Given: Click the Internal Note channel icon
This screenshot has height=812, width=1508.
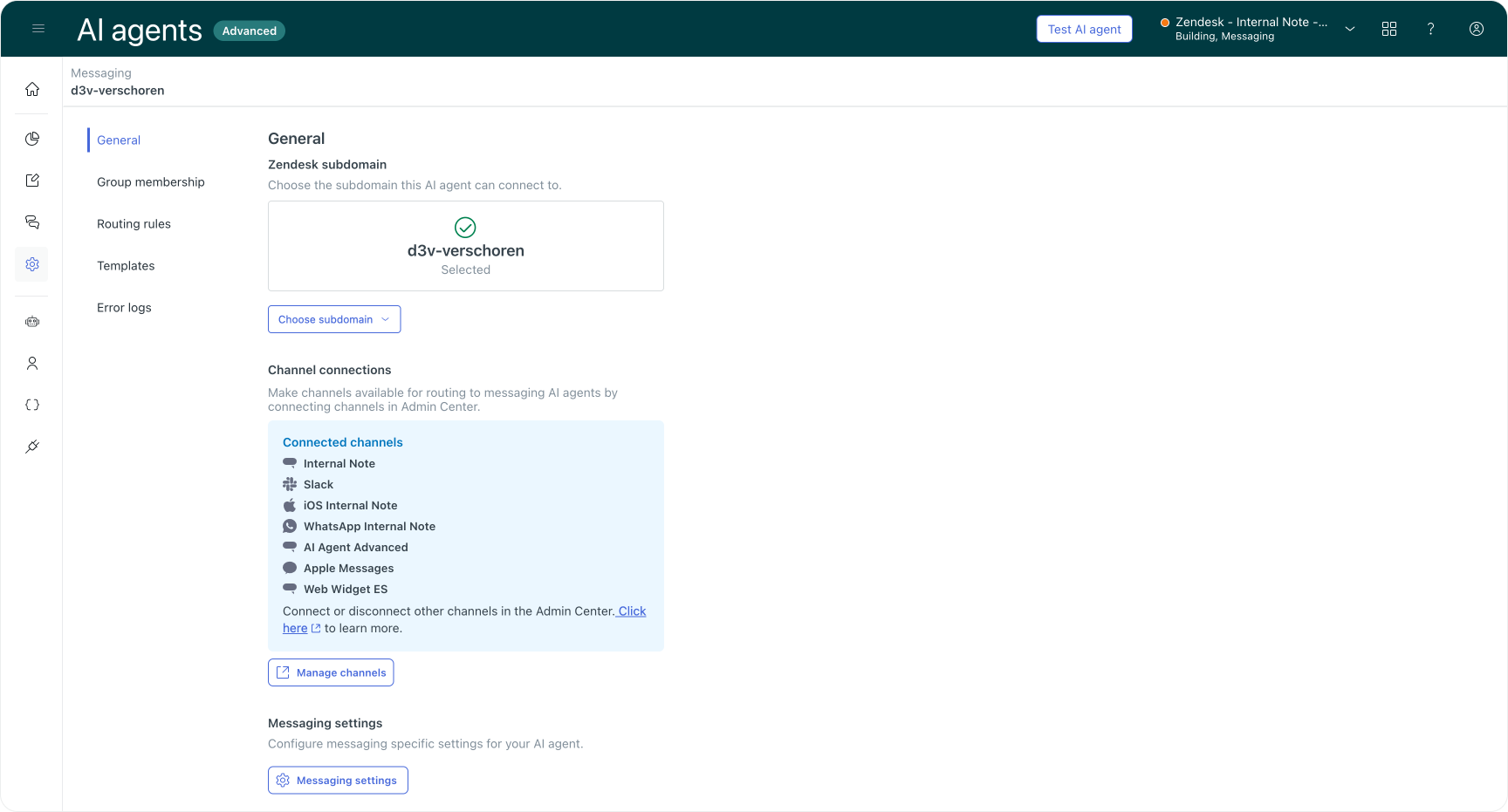Looking at the screenshot, I should 290,463.
